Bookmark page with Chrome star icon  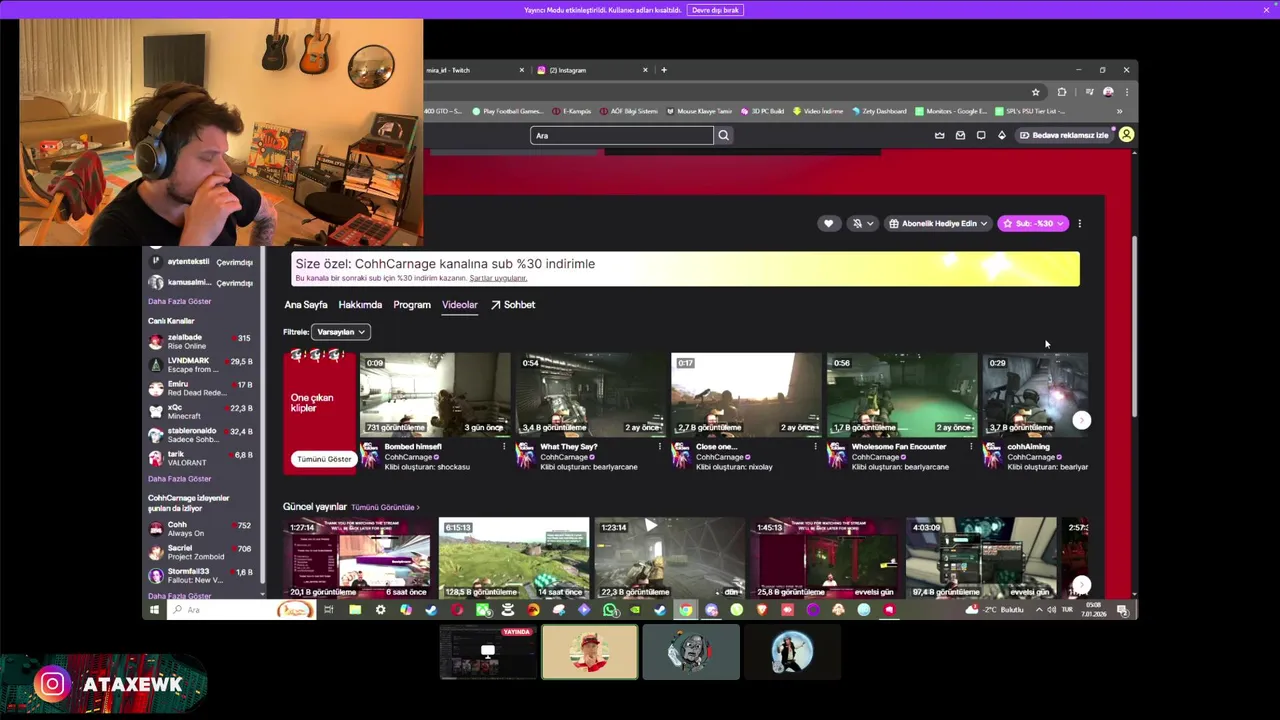1035,92
